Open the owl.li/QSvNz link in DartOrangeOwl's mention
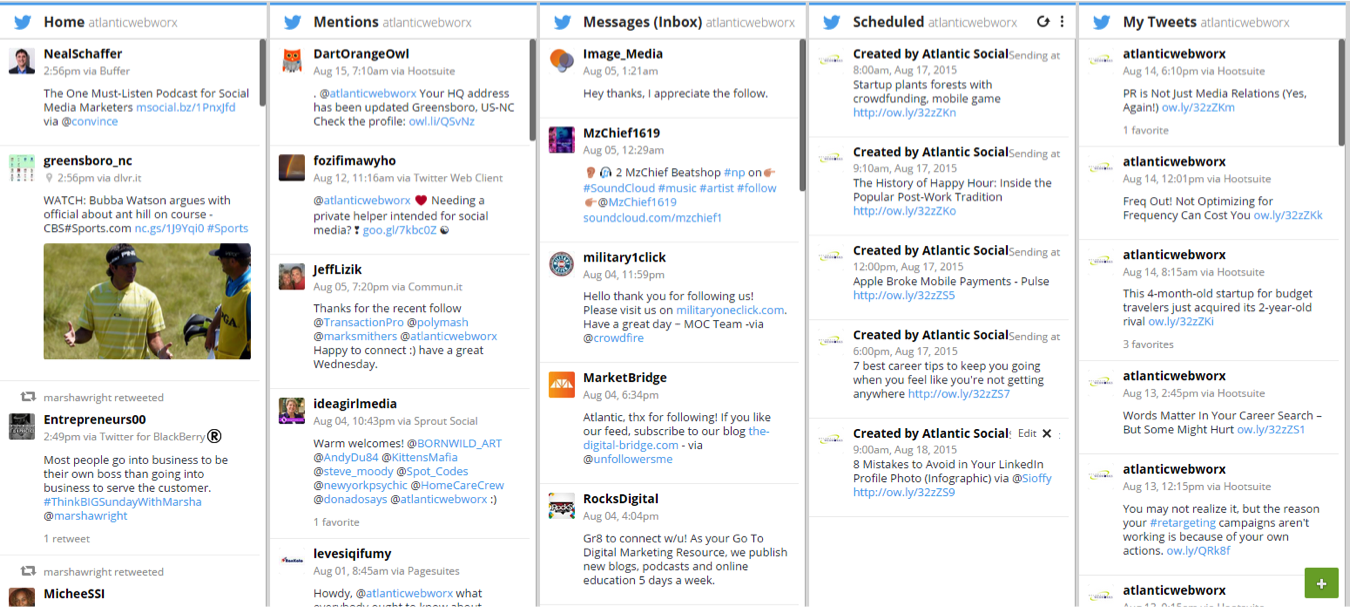 coord(441,121)
